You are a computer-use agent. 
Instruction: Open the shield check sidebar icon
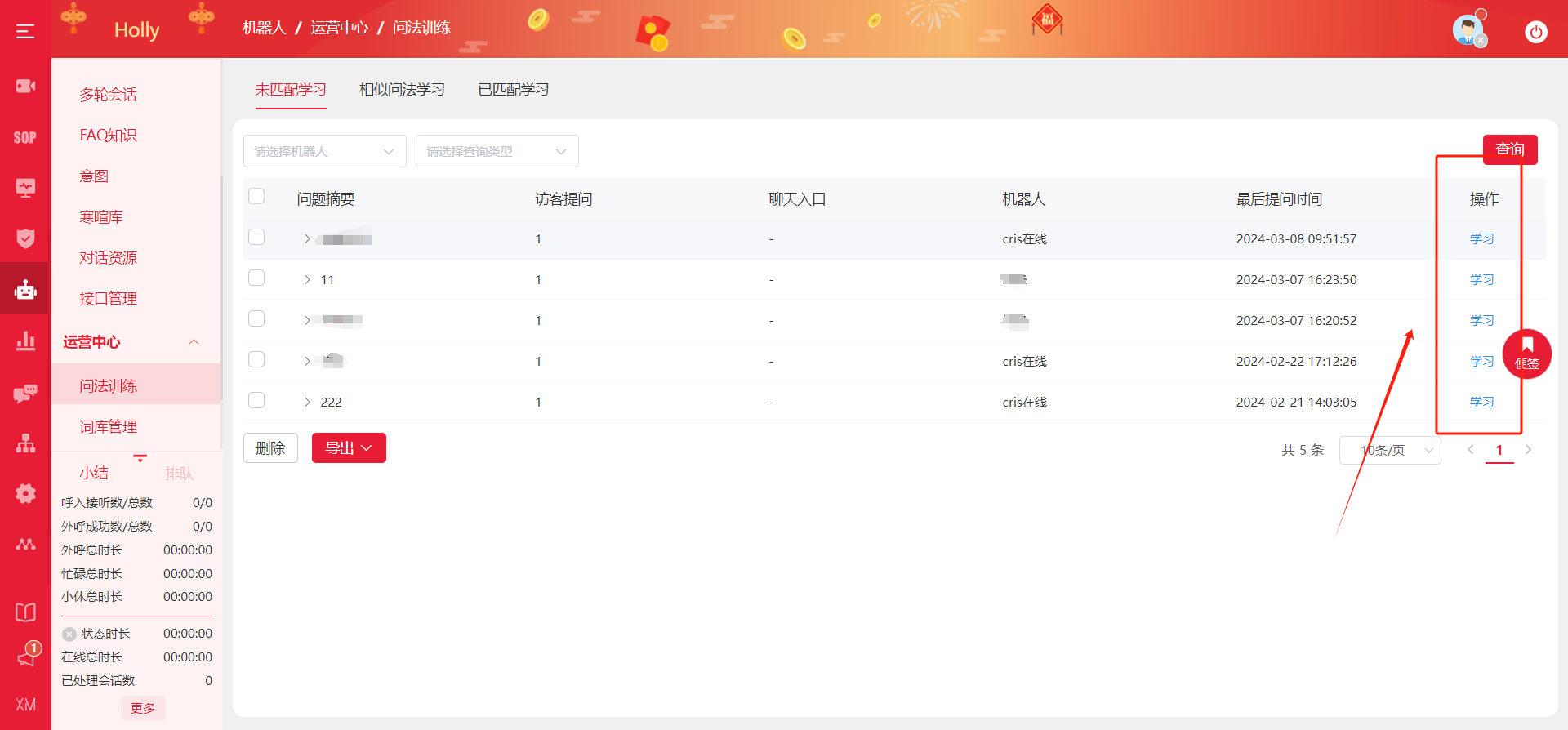coord(25,238)
